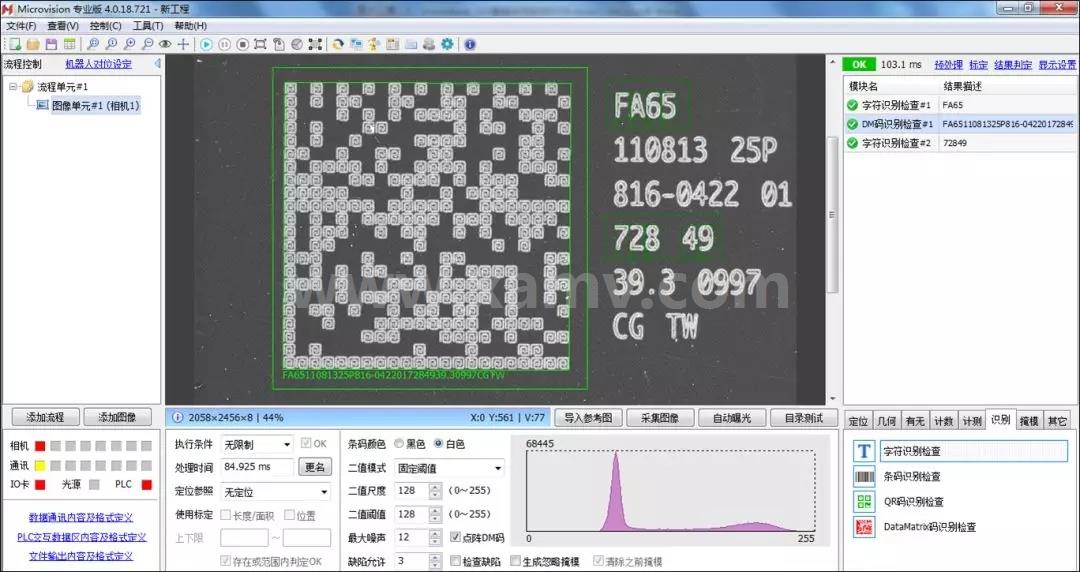Image resolution: width=1080 pixels, height=572 pixels.
Task: Select 图像单元#1 (相机1) tree item
Action: [x=96, y=105]
